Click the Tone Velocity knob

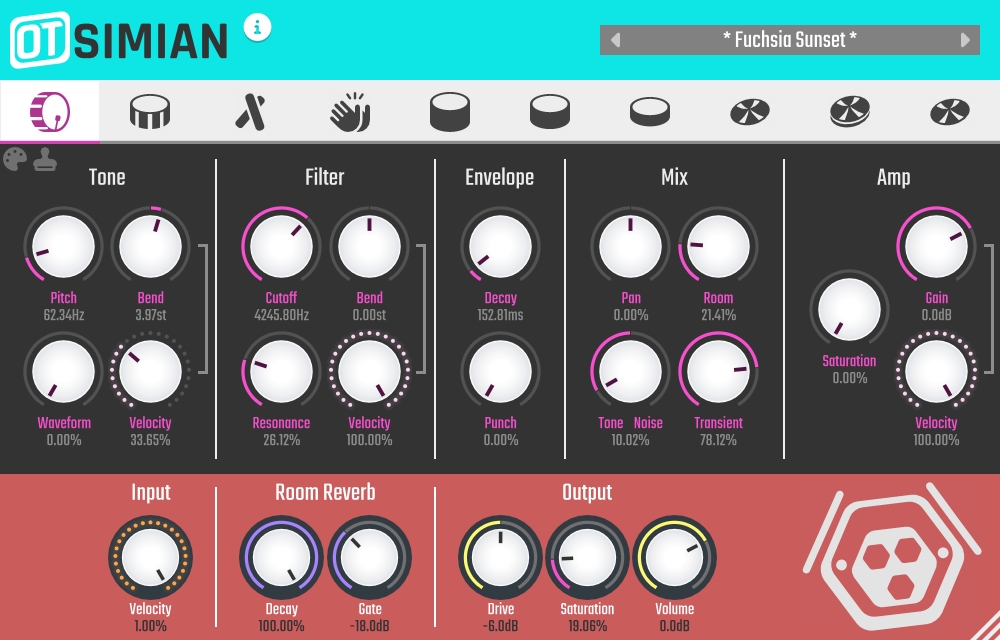[x=151, y=372]
